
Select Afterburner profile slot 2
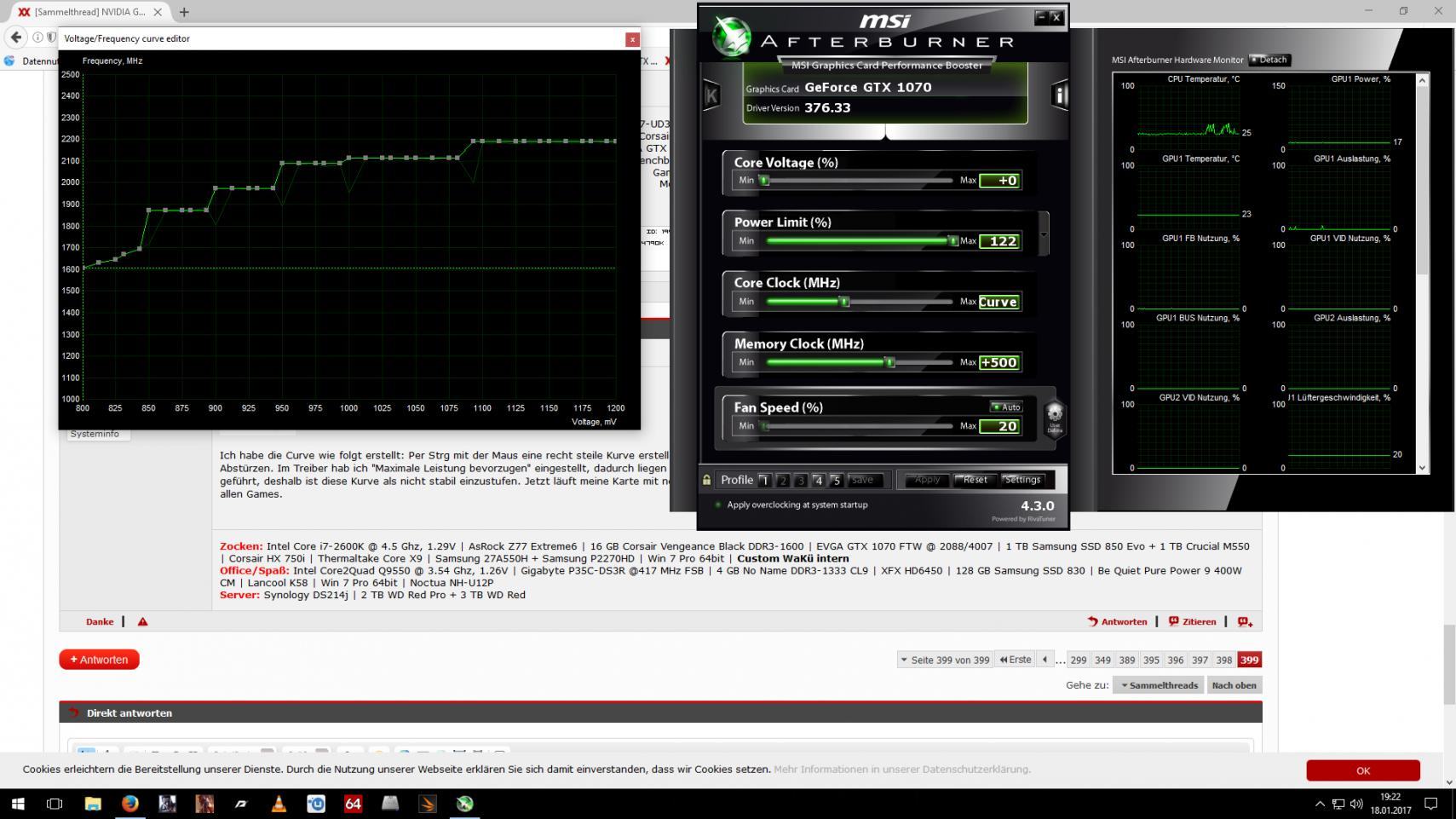(x=783, y=481)
